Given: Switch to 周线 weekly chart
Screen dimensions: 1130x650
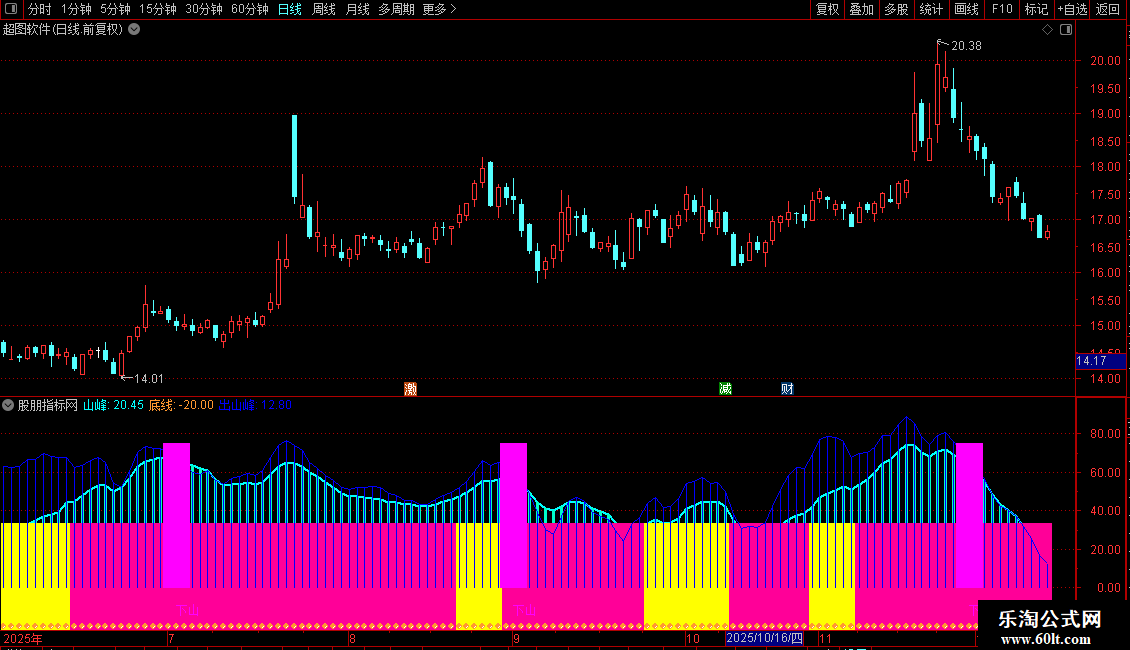Looking at the screenshot, I should coord(324,9).
